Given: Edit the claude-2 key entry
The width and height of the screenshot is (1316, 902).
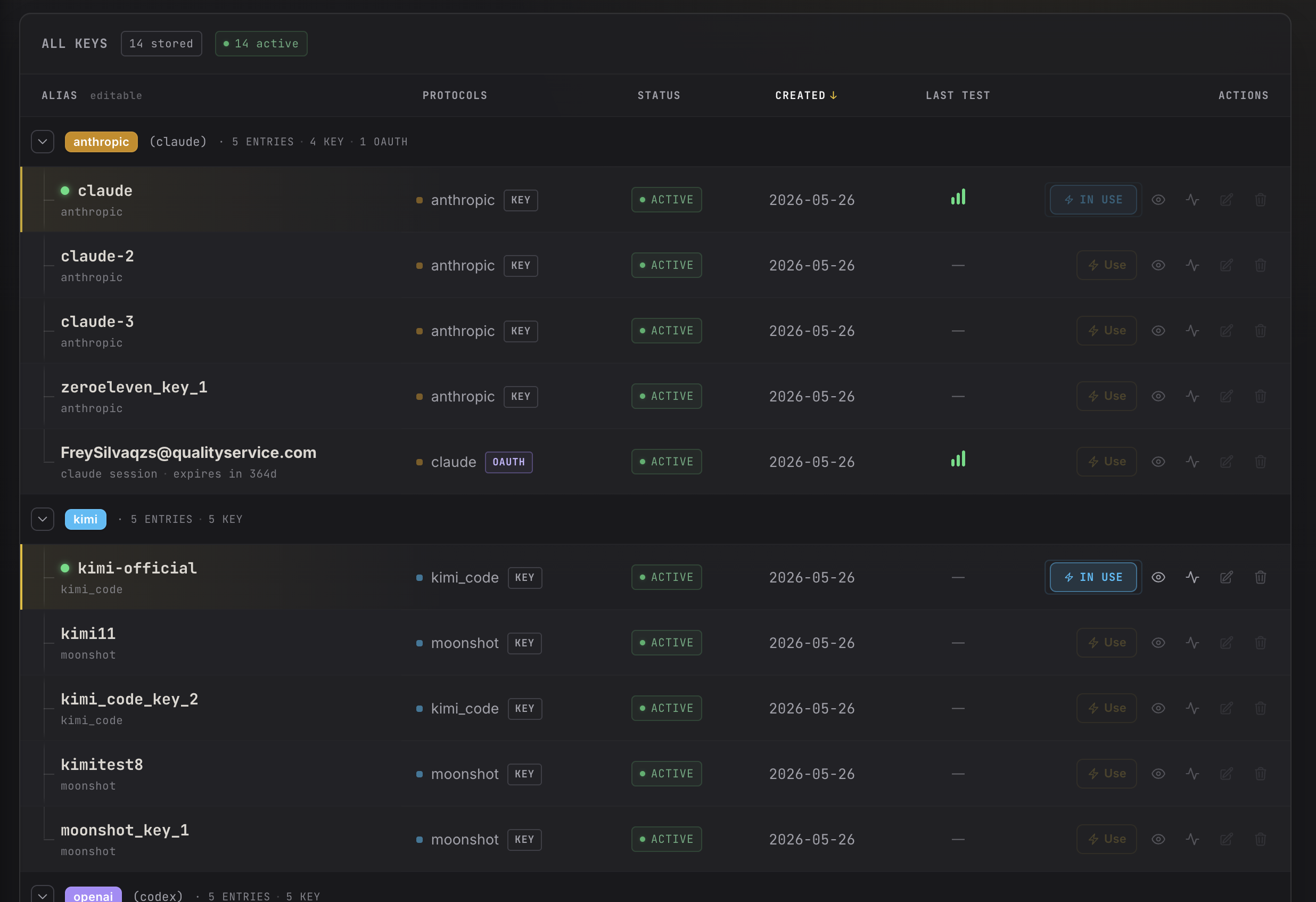Looking at the screenshot, I should (x=1226, y=265).
